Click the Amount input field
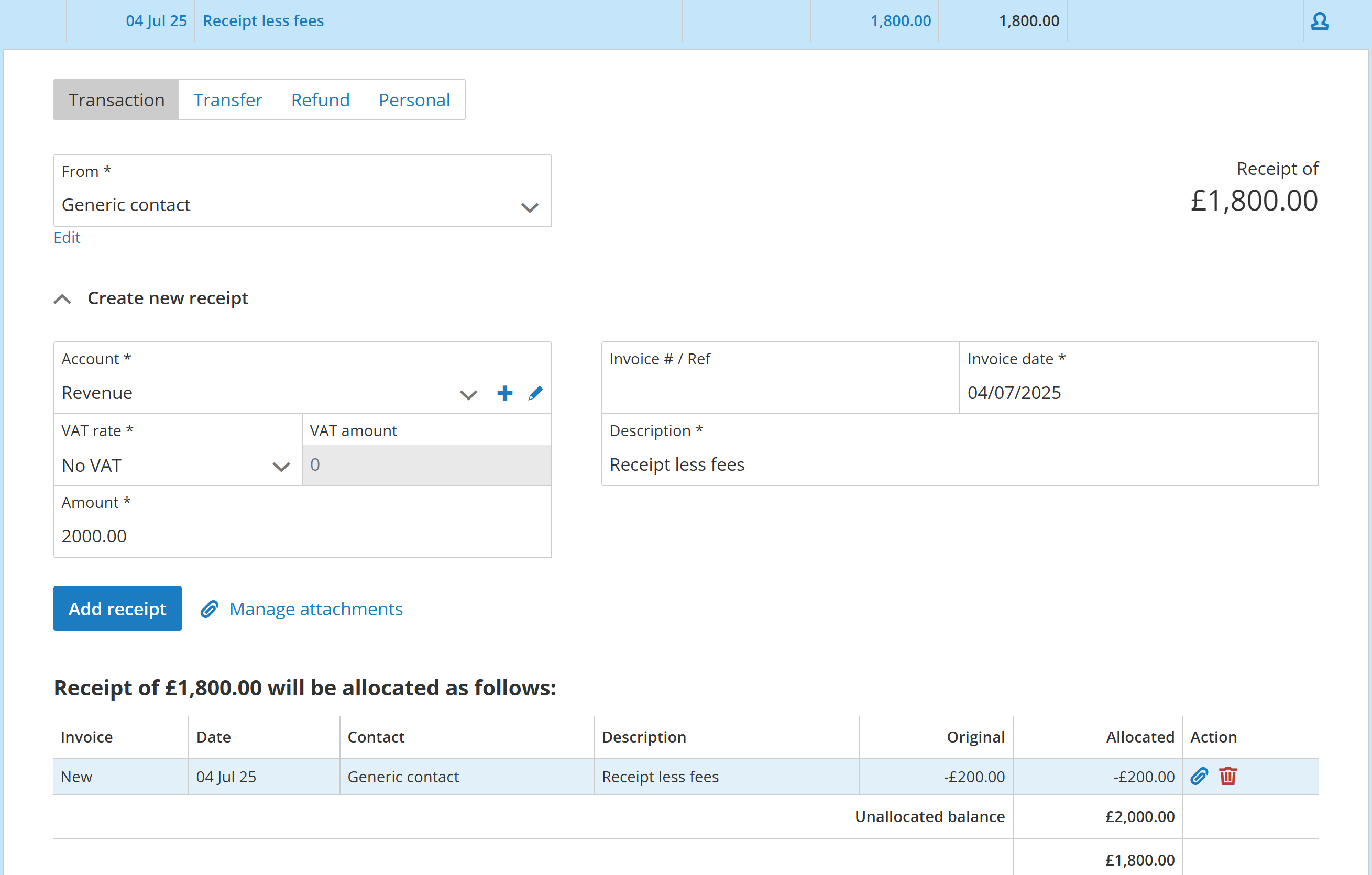This screenshot has width=1372, height=875. click(302, 536)
